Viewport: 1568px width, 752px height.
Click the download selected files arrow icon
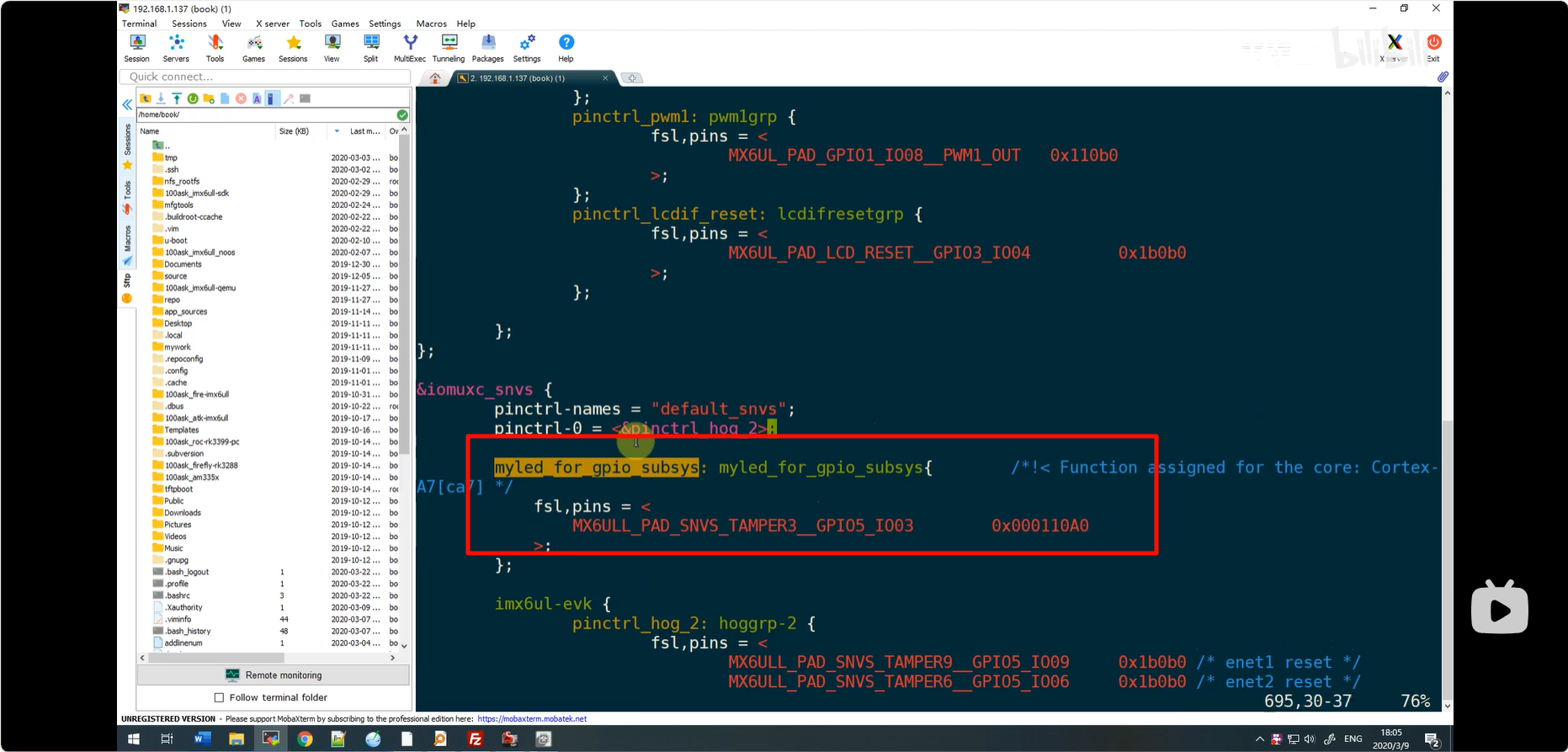[161, 99]
